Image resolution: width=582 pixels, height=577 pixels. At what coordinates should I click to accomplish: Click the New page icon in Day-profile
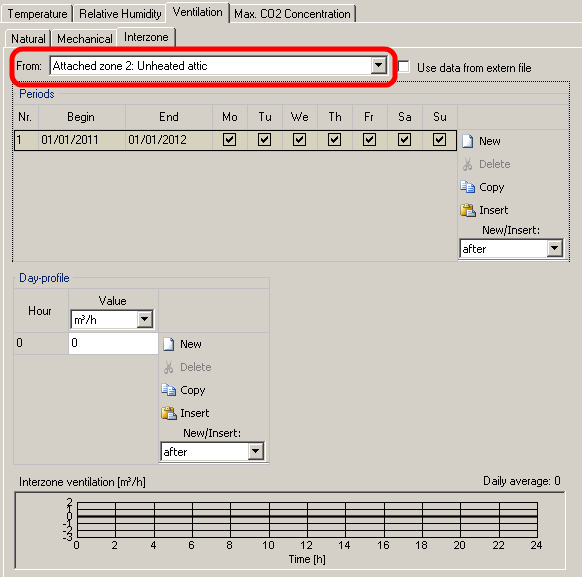(169, 344)
